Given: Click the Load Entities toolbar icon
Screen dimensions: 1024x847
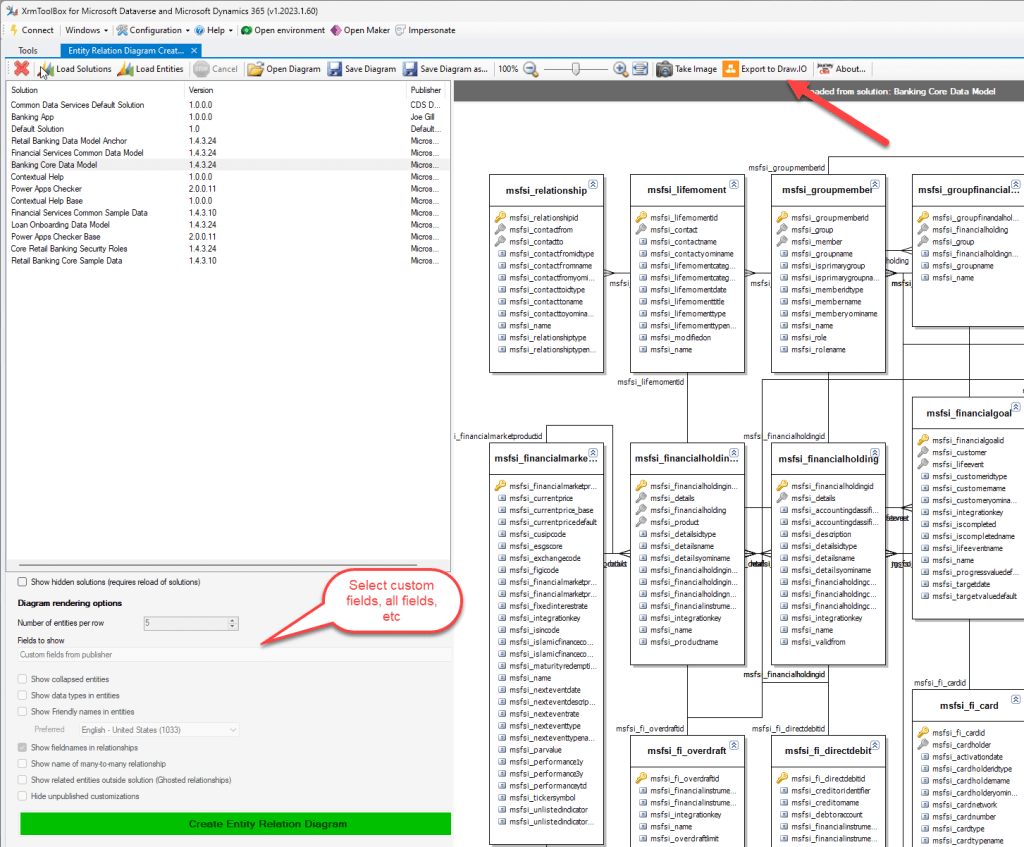Looking at the screenshot, I should click(x=127, y=69).
